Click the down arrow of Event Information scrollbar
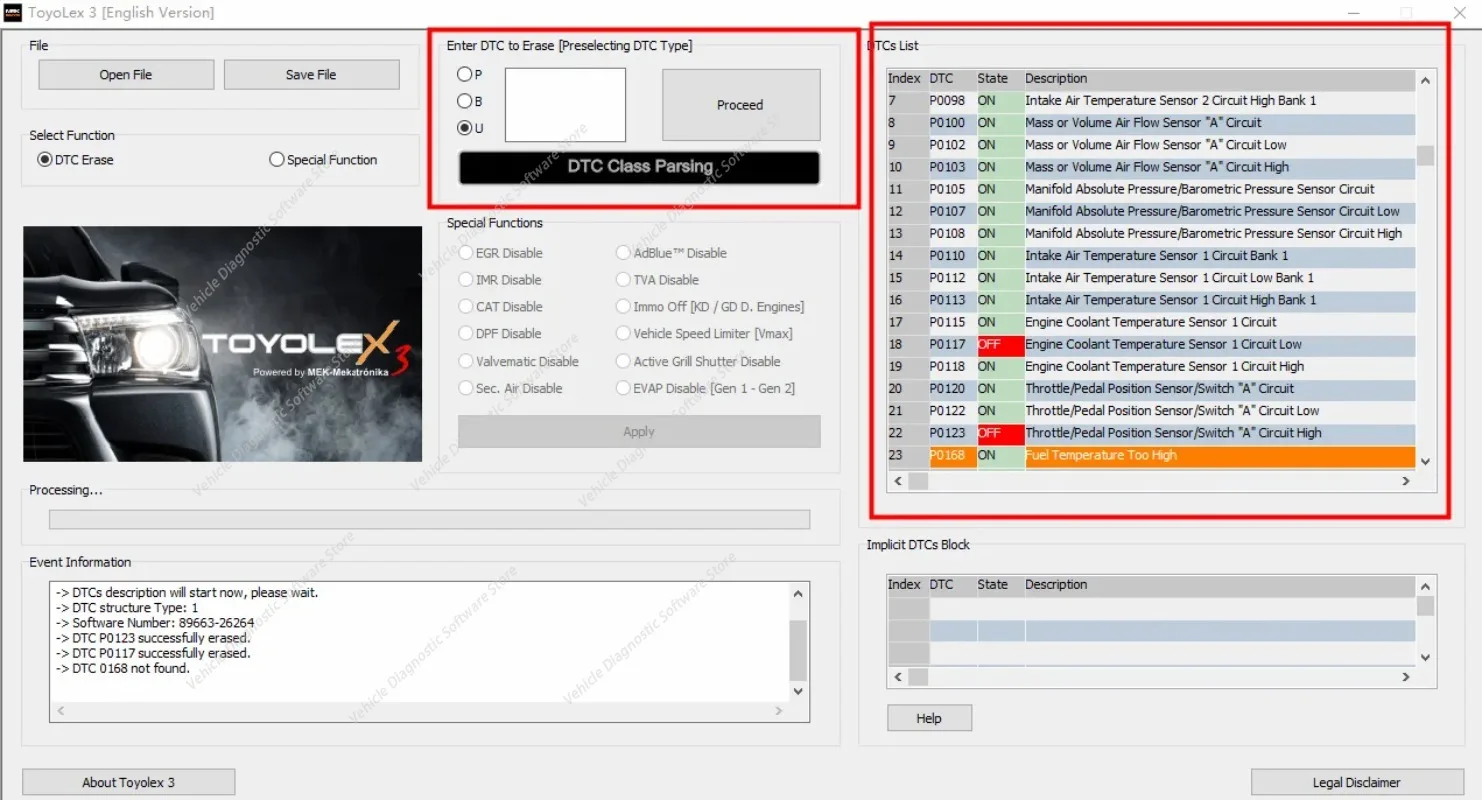Screen dimensions: 1482x800 pyautogui.click(x=798, y=691)
